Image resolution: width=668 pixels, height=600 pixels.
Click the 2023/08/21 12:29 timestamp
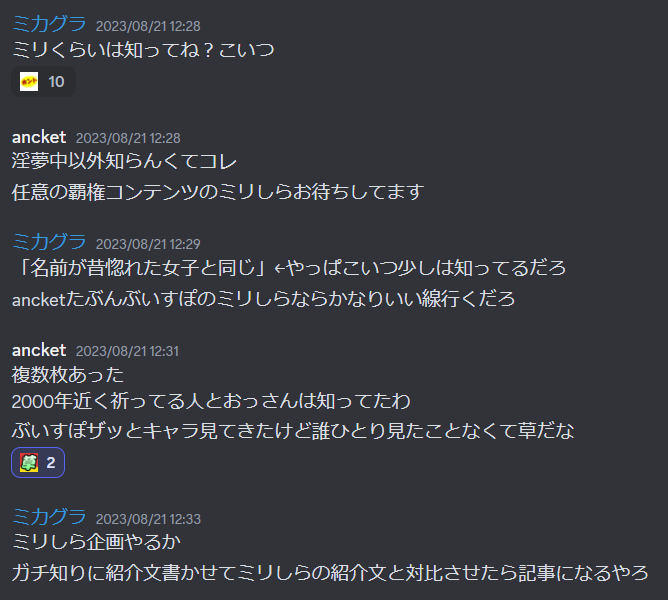tap(148, 244)
